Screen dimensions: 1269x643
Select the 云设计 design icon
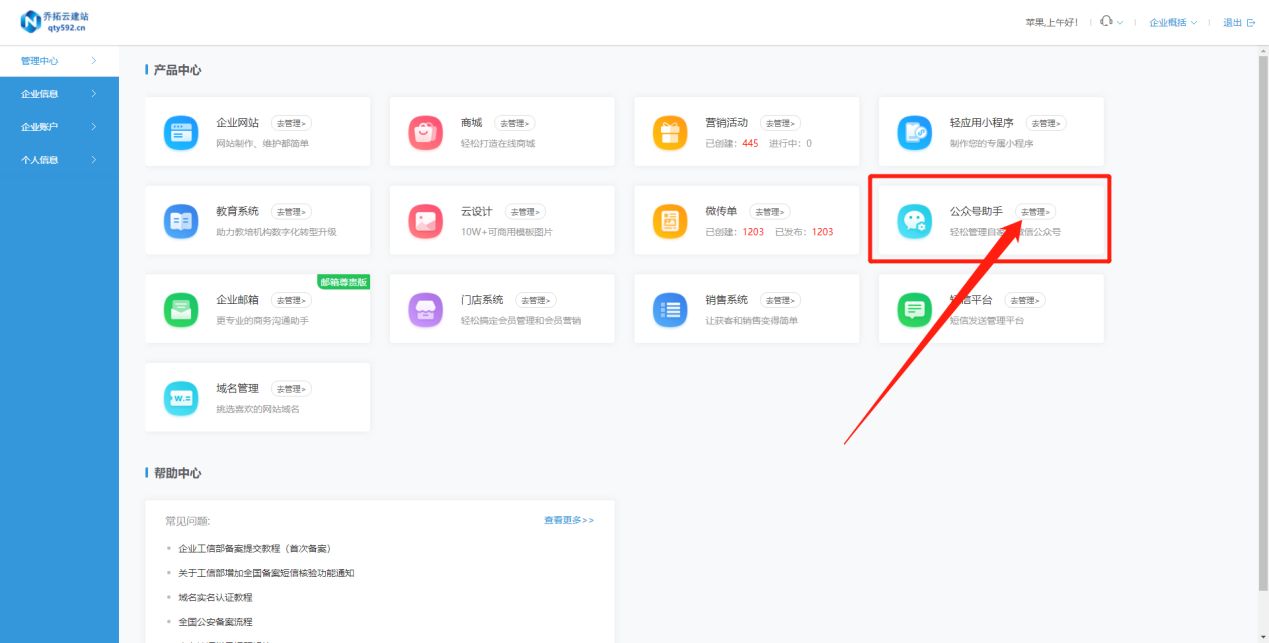[x=424, y=219]
